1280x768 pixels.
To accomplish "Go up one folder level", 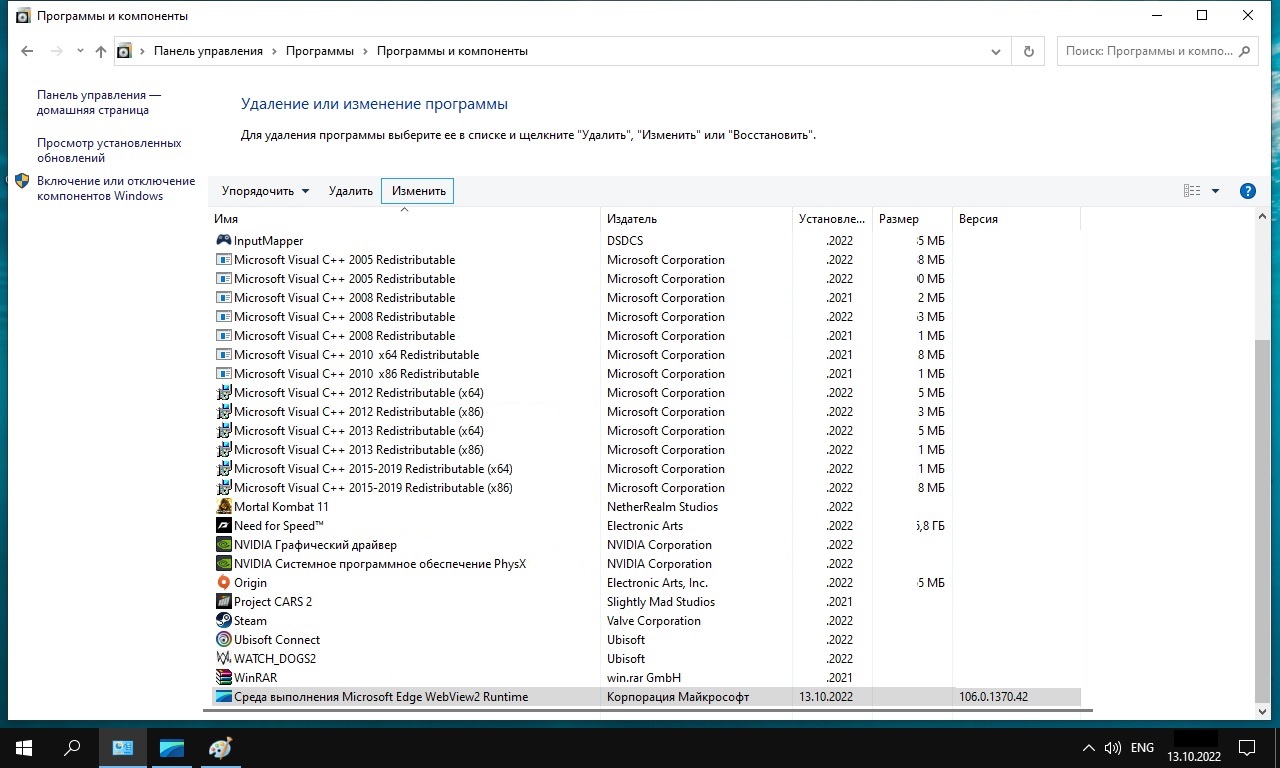I will tap(101, 51).
